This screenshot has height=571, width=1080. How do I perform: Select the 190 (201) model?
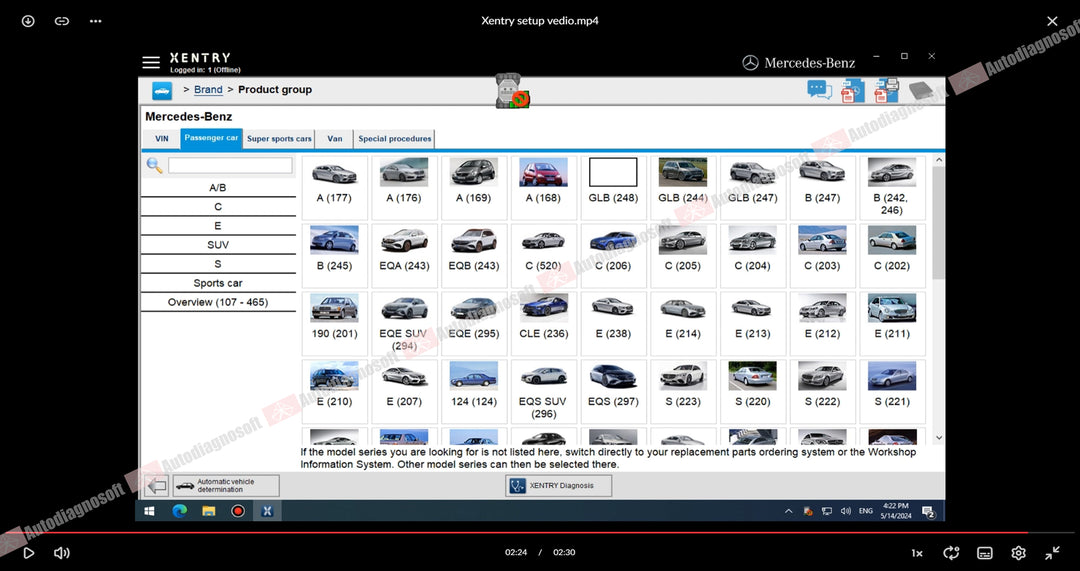334,324
